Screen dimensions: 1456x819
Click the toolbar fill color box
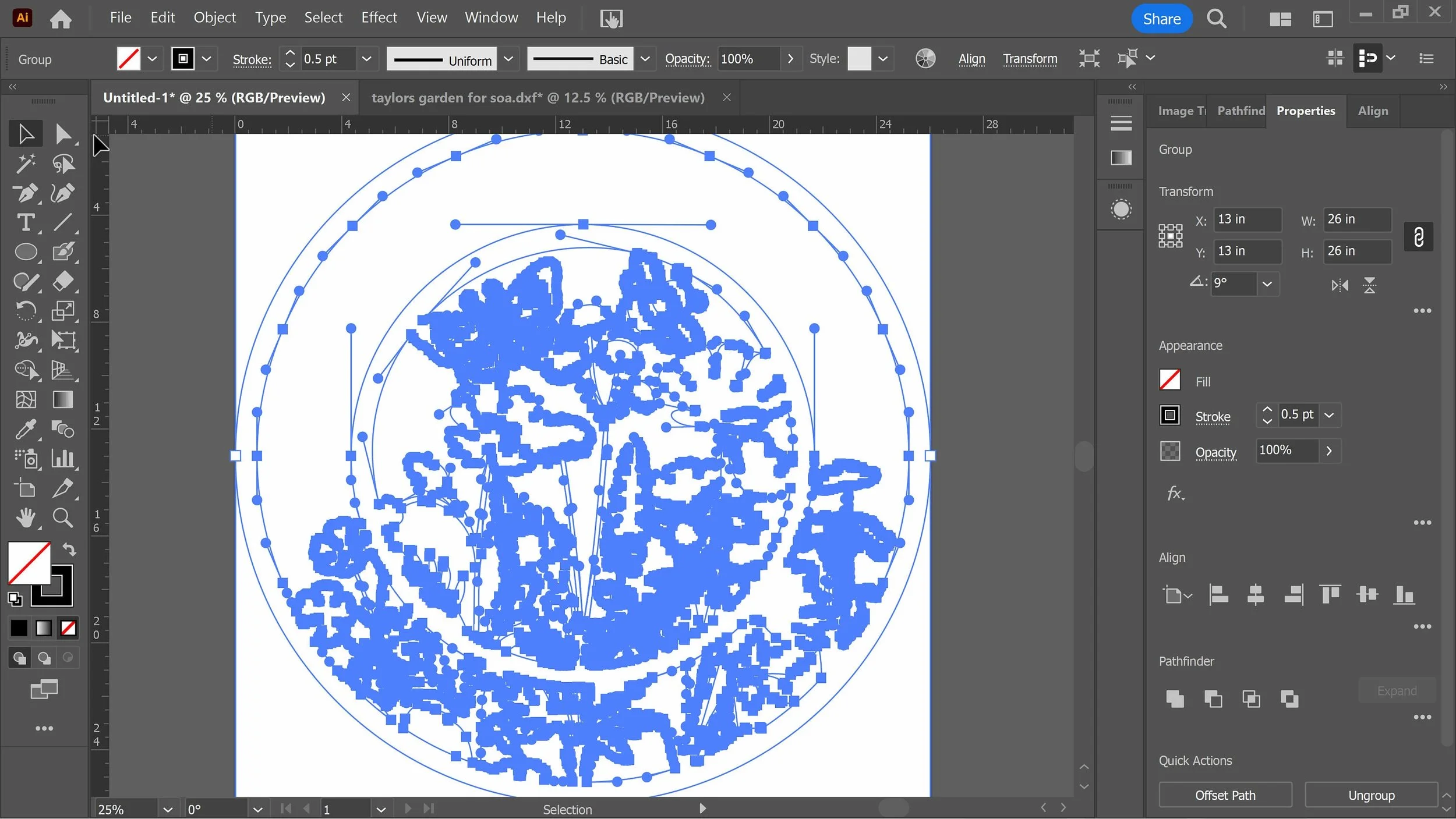point(29,563)
